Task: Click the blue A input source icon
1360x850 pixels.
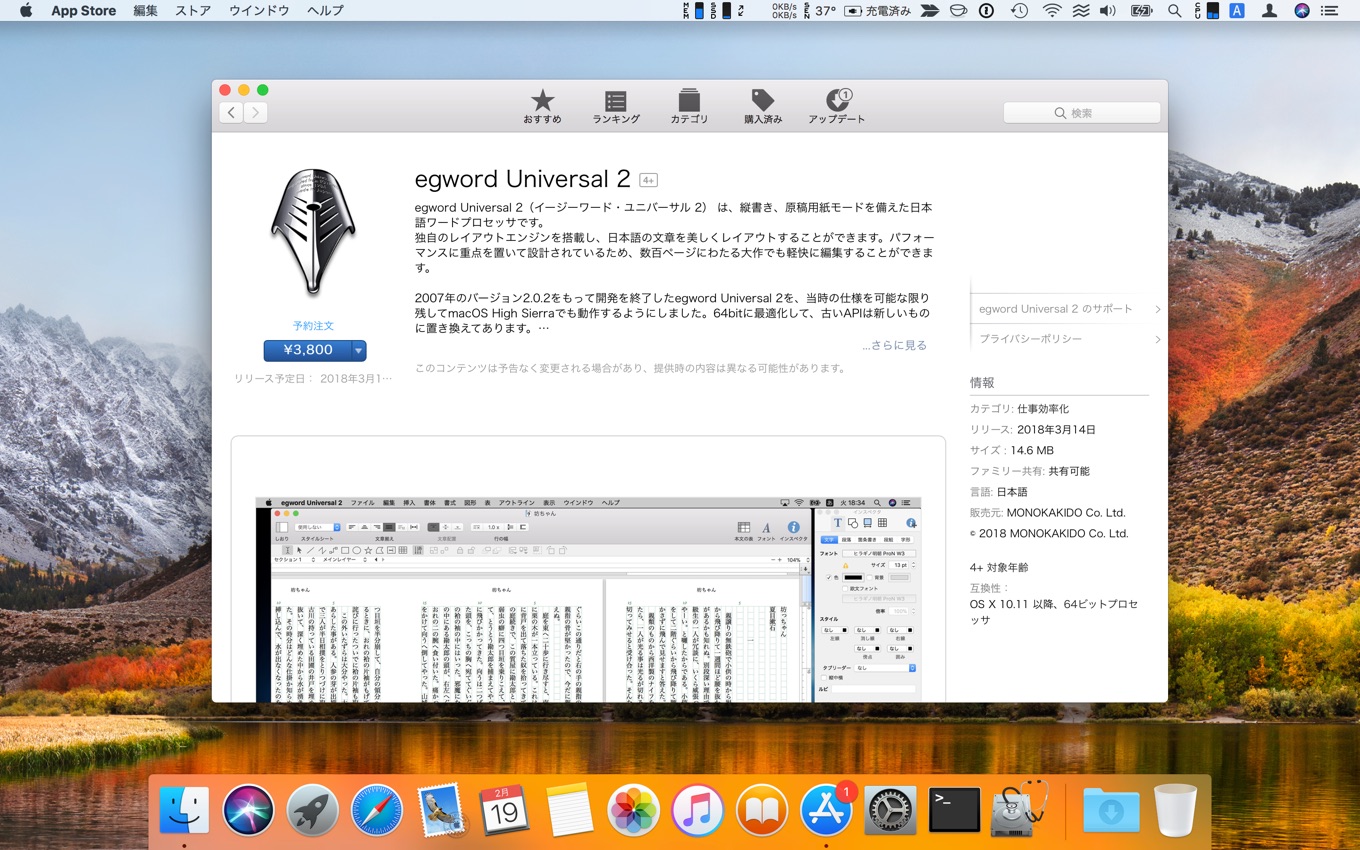Action: pos(1237,11)
